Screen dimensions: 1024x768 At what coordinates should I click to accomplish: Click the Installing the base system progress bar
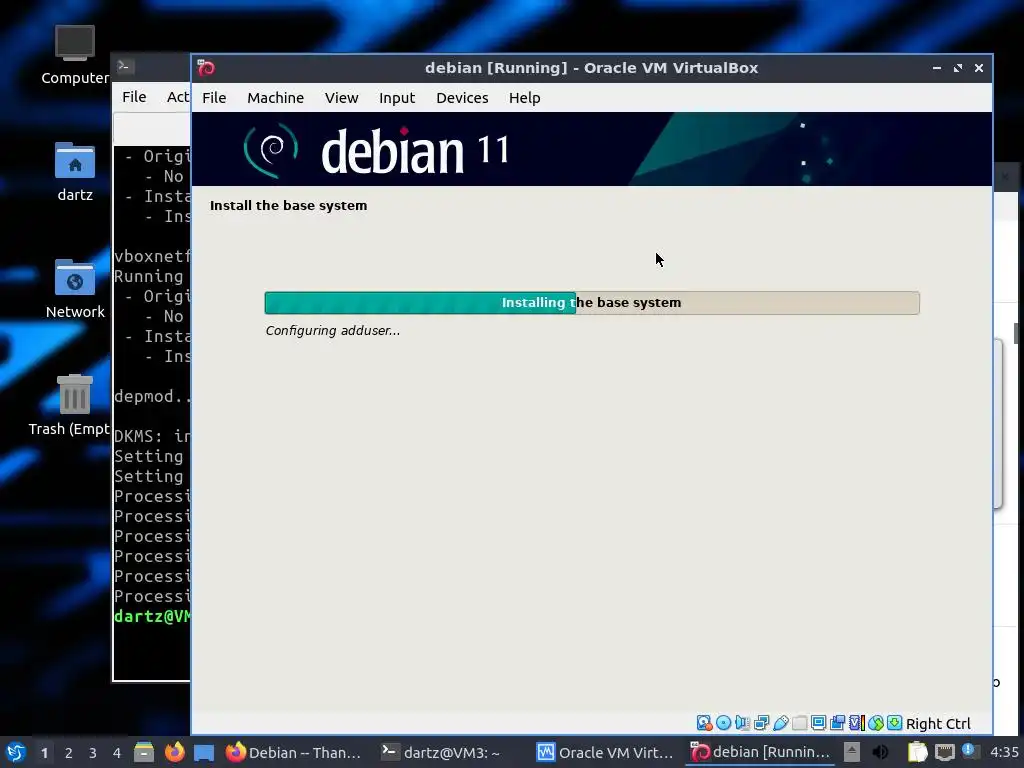coord(592,302)
